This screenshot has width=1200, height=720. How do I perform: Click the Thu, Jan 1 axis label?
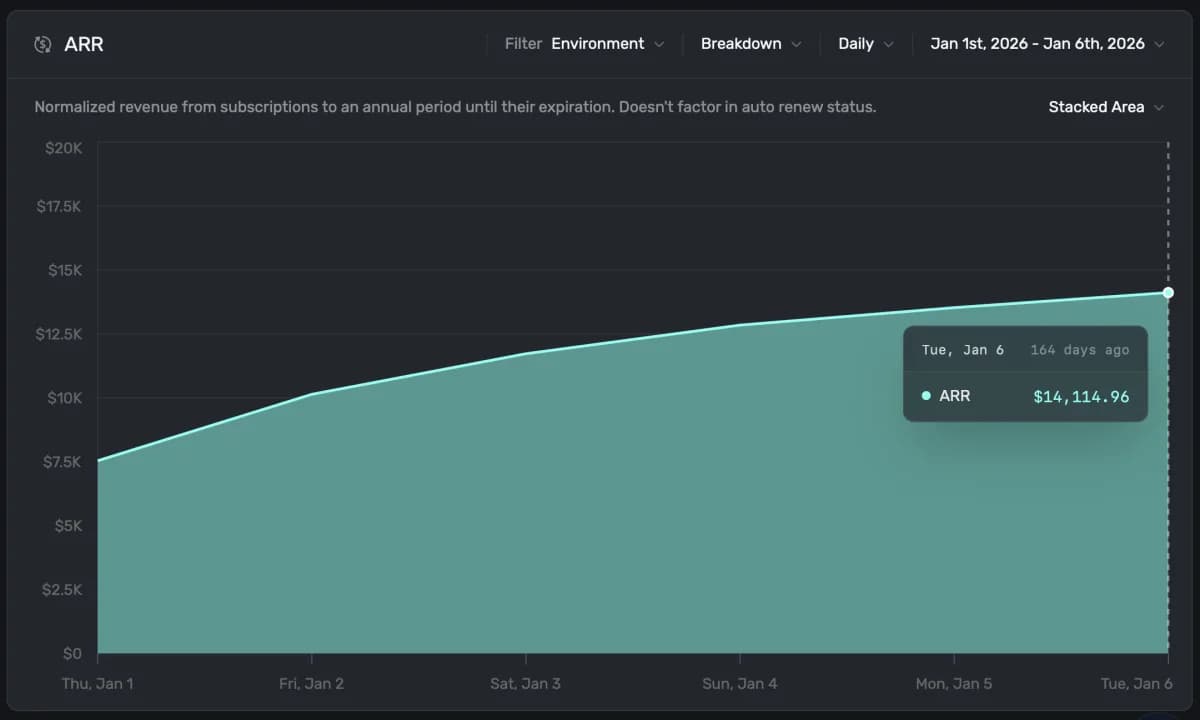tap(98, 684)
